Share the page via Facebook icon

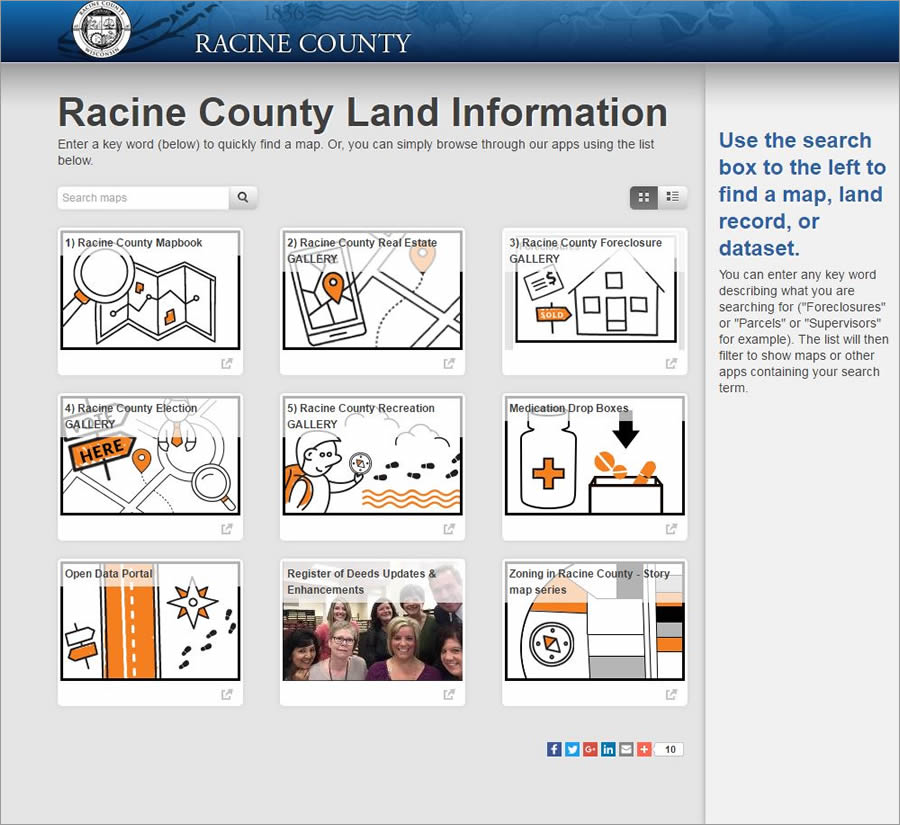(x=554, y=748)
